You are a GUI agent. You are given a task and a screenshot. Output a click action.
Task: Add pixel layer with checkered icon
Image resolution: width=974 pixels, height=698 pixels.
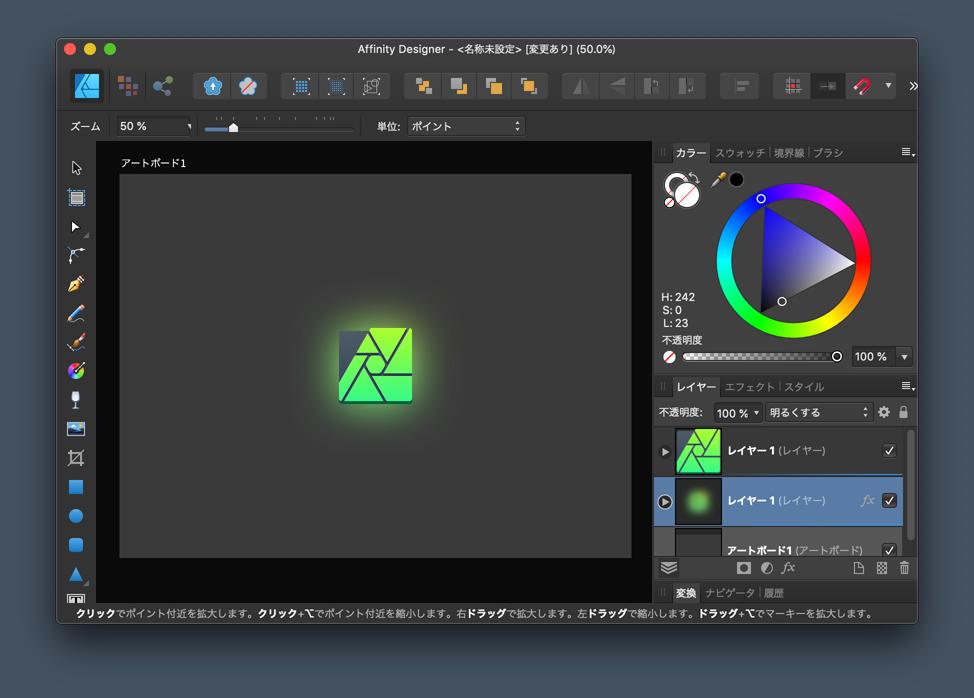[x=882, y=568]
